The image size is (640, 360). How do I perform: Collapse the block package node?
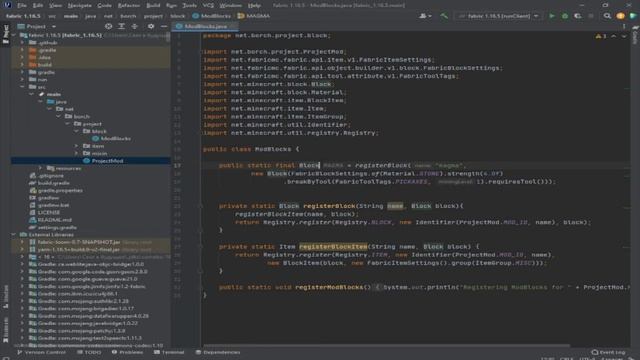76,131
